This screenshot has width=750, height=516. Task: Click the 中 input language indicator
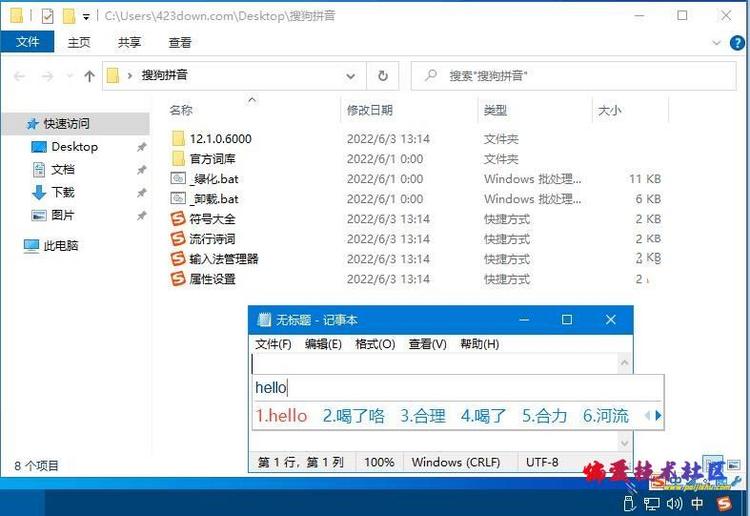[697, 503]
